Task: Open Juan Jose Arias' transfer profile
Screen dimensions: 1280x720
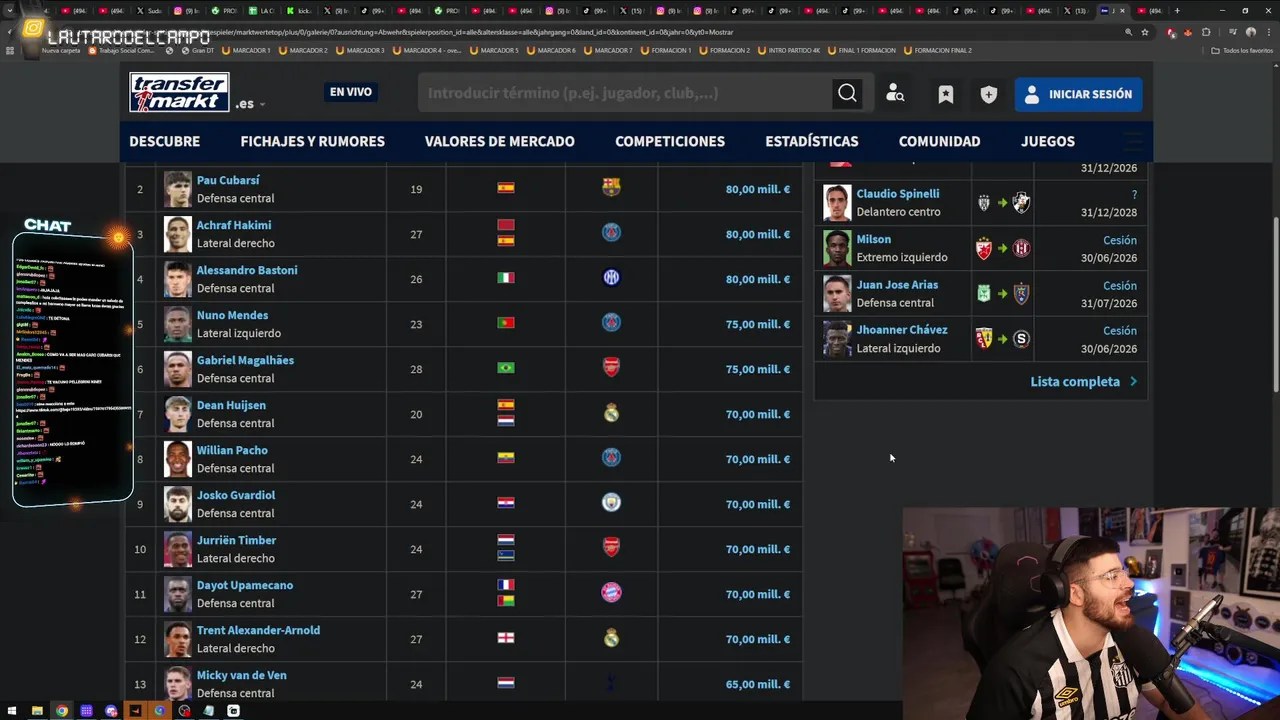Action: [897, 285]
